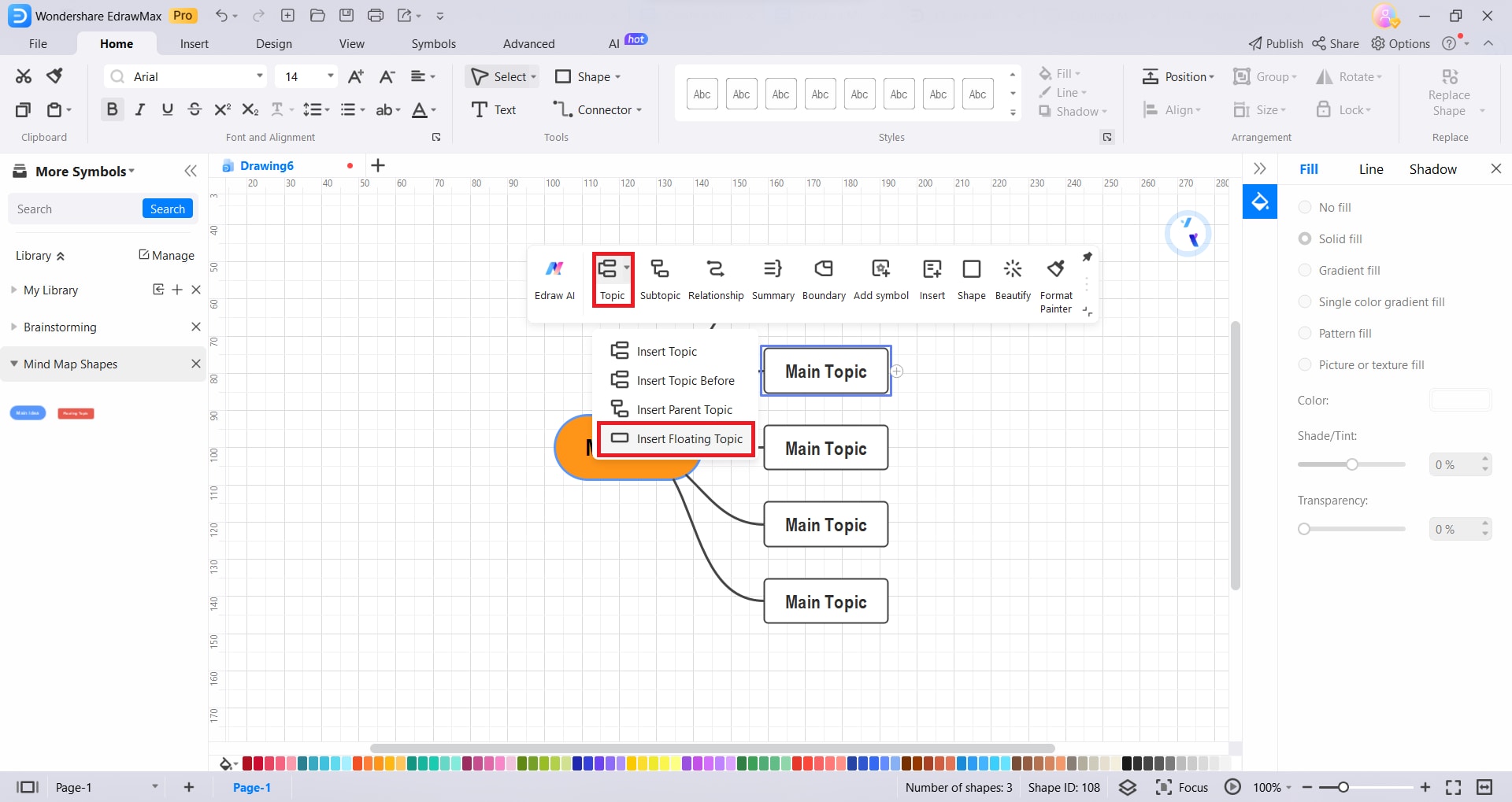Viewport: 1512px width, 802px height.
Task: Open the Options button
Action: 1401,44
